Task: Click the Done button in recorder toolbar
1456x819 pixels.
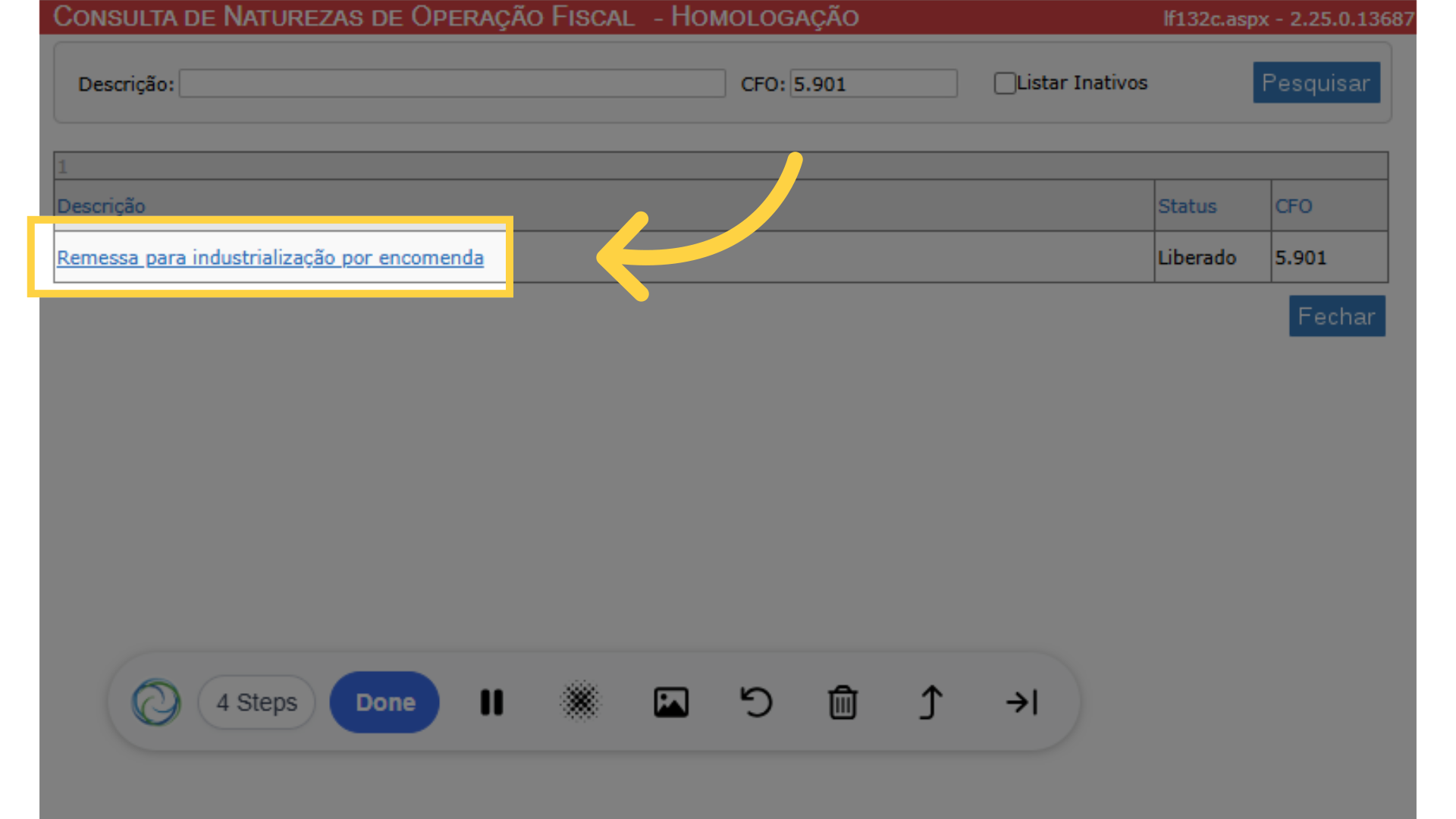Action: click(x=384, y=702)
